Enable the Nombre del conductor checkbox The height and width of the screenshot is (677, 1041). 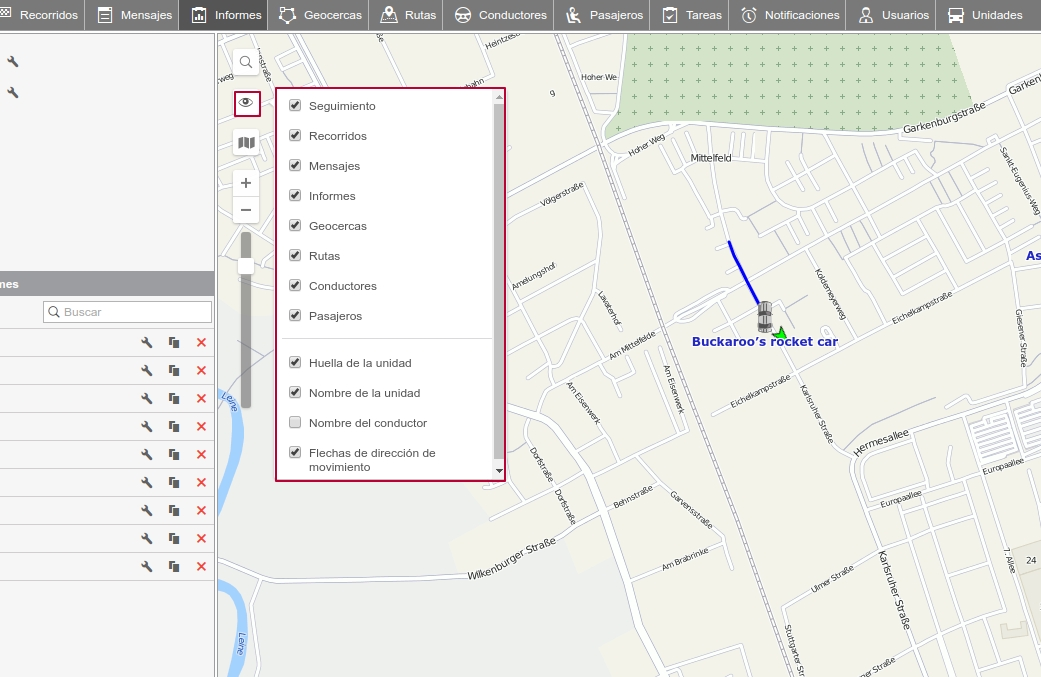coord(295,422)
